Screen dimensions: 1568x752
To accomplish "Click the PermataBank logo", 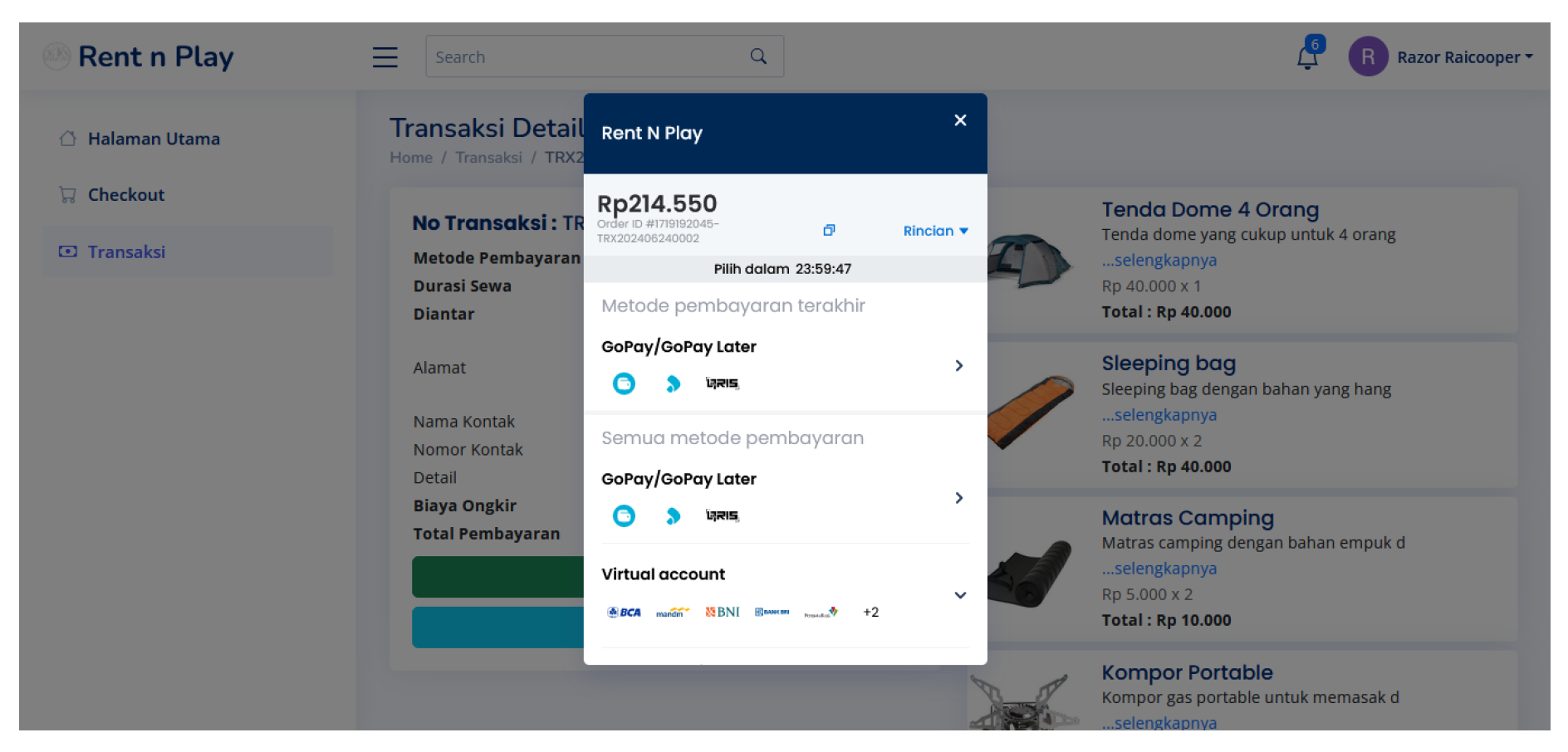I will [x=821, y=612].
